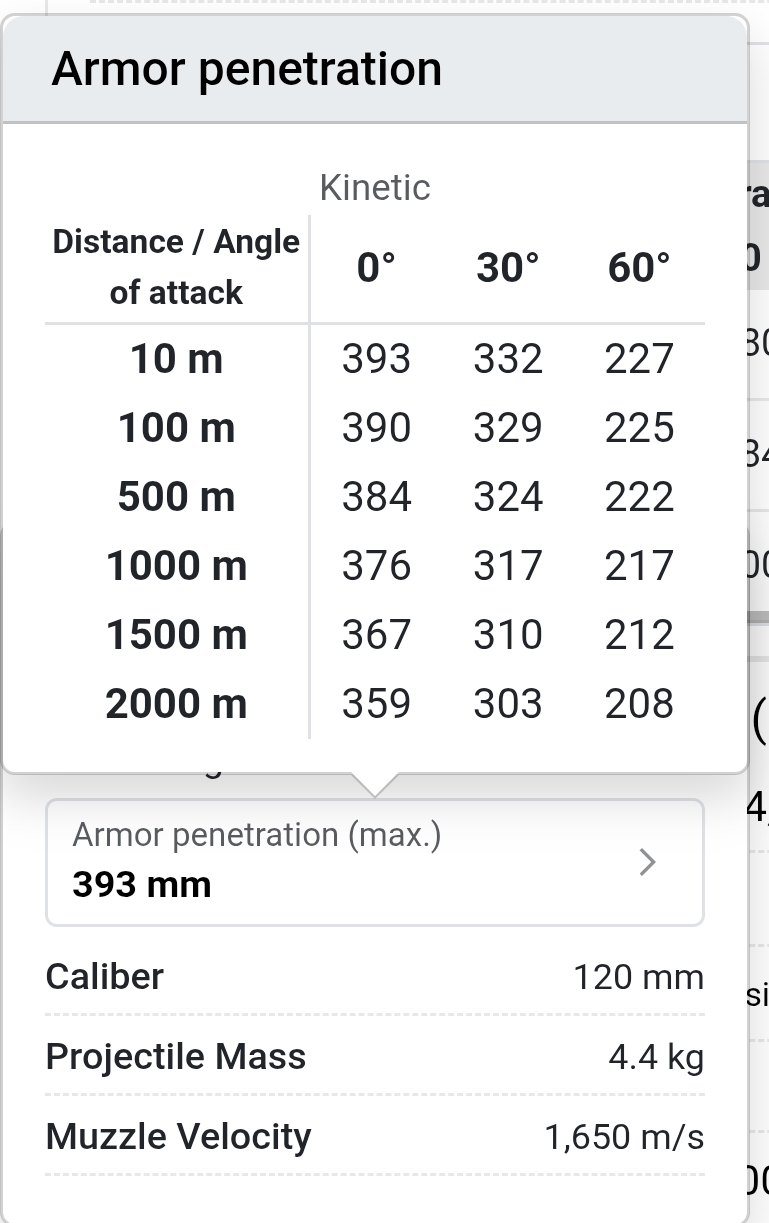Open the Armor penetration (max.) 393 mm box
The image size is (769, 1223).
click(x=375, y=862)
